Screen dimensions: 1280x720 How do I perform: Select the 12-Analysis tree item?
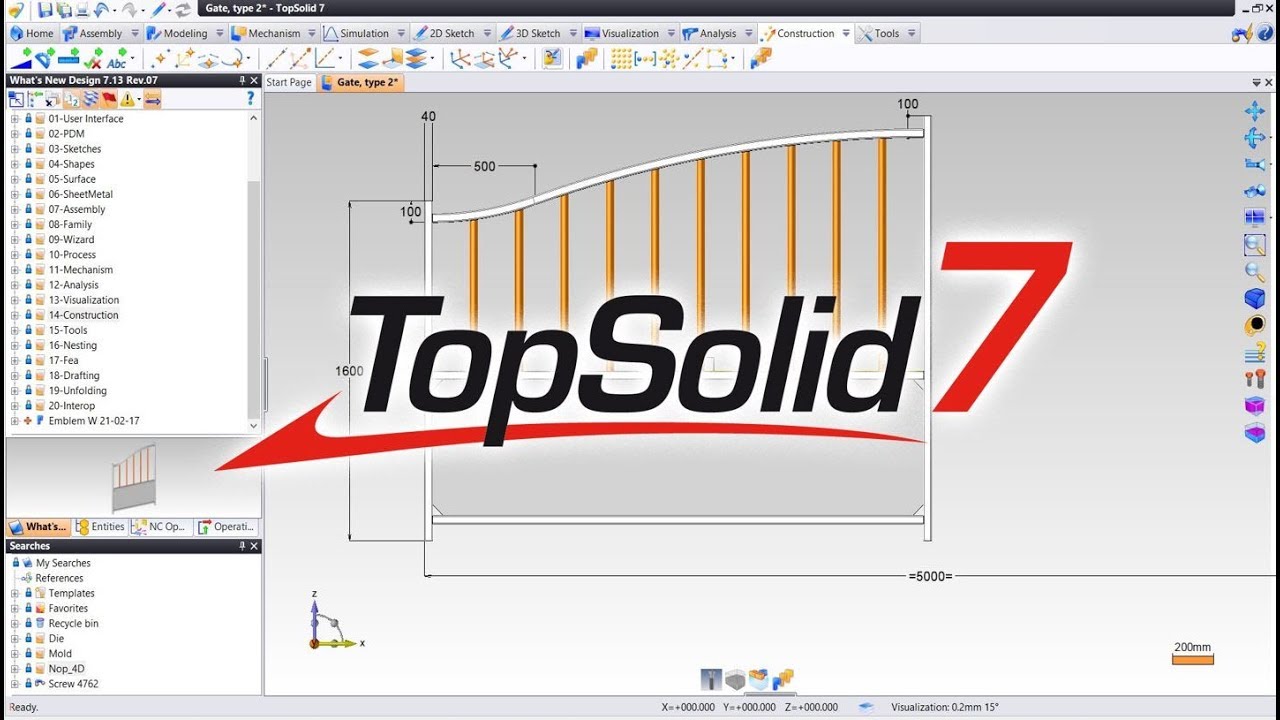click(x=73, y=285)
